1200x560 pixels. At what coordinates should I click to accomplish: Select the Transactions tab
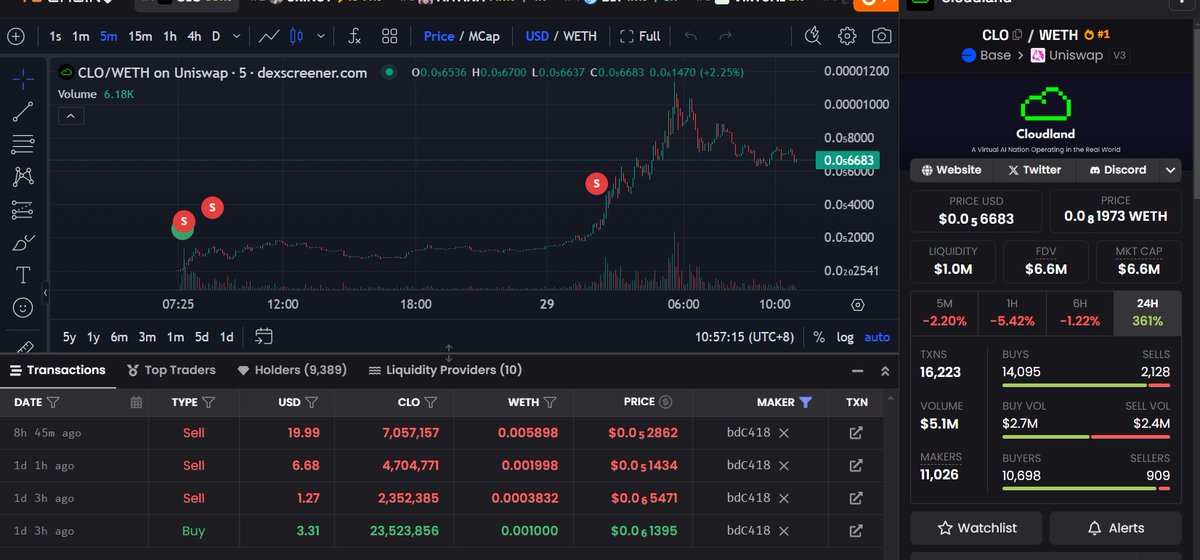tap(58, 370)
